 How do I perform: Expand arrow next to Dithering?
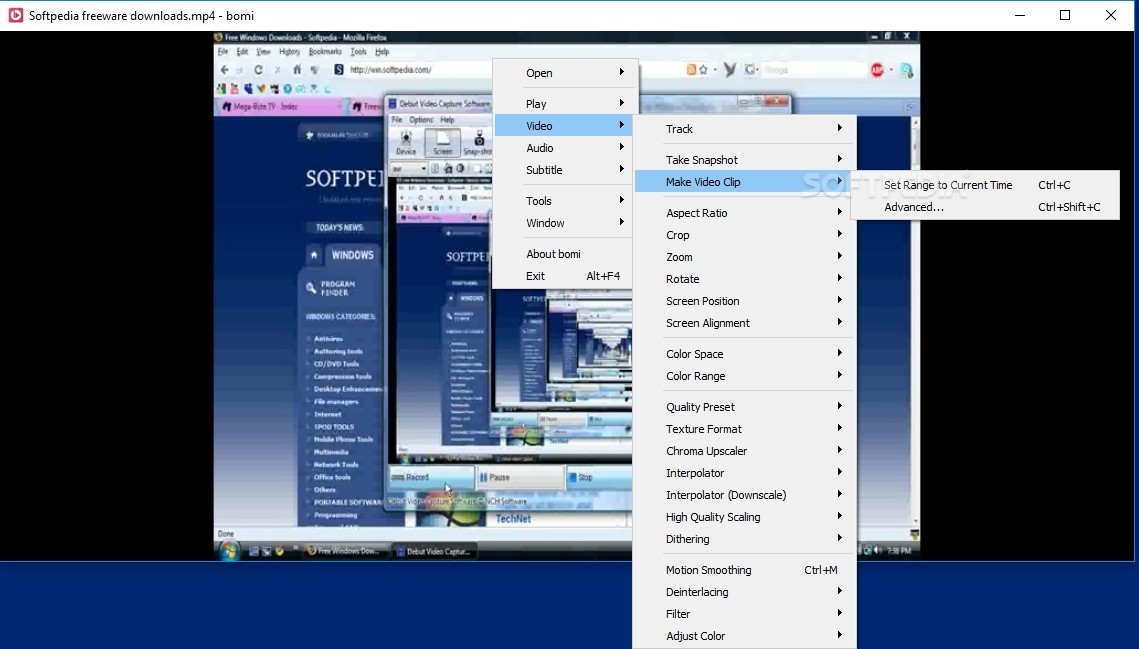(x=840, y=539)
